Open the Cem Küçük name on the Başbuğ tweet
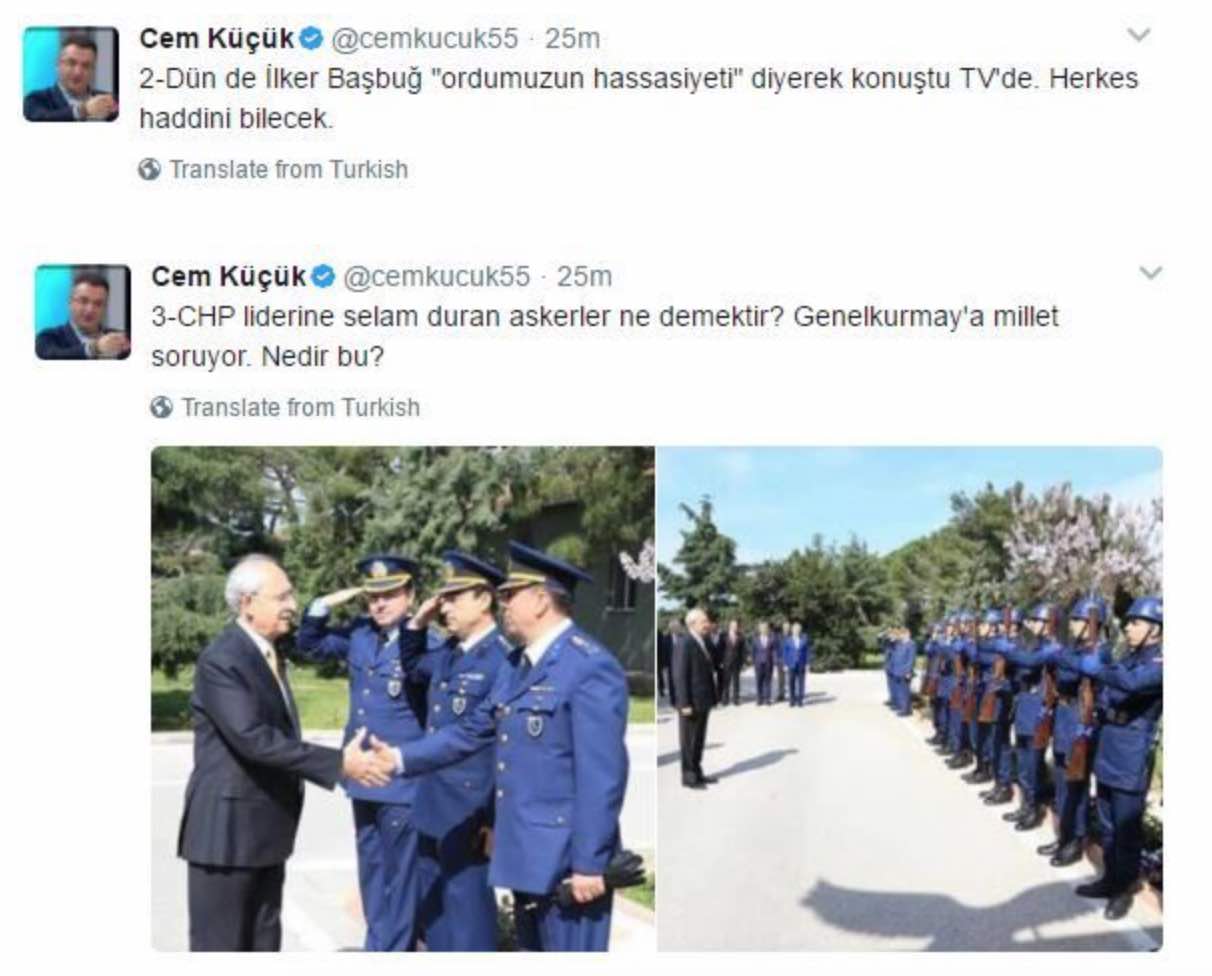 (217, 39)
